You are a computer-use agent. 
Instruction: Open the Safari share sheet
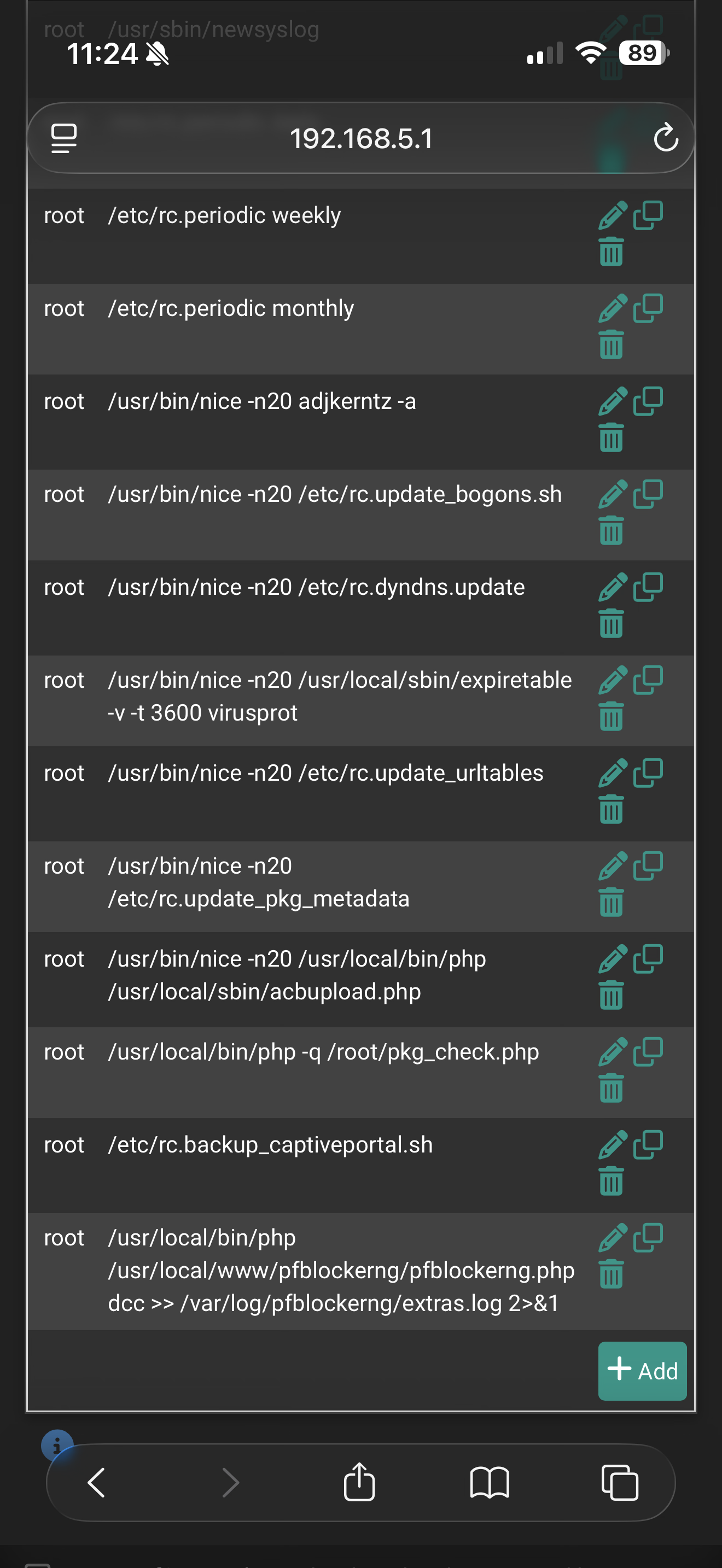(x=359, y=1482)
